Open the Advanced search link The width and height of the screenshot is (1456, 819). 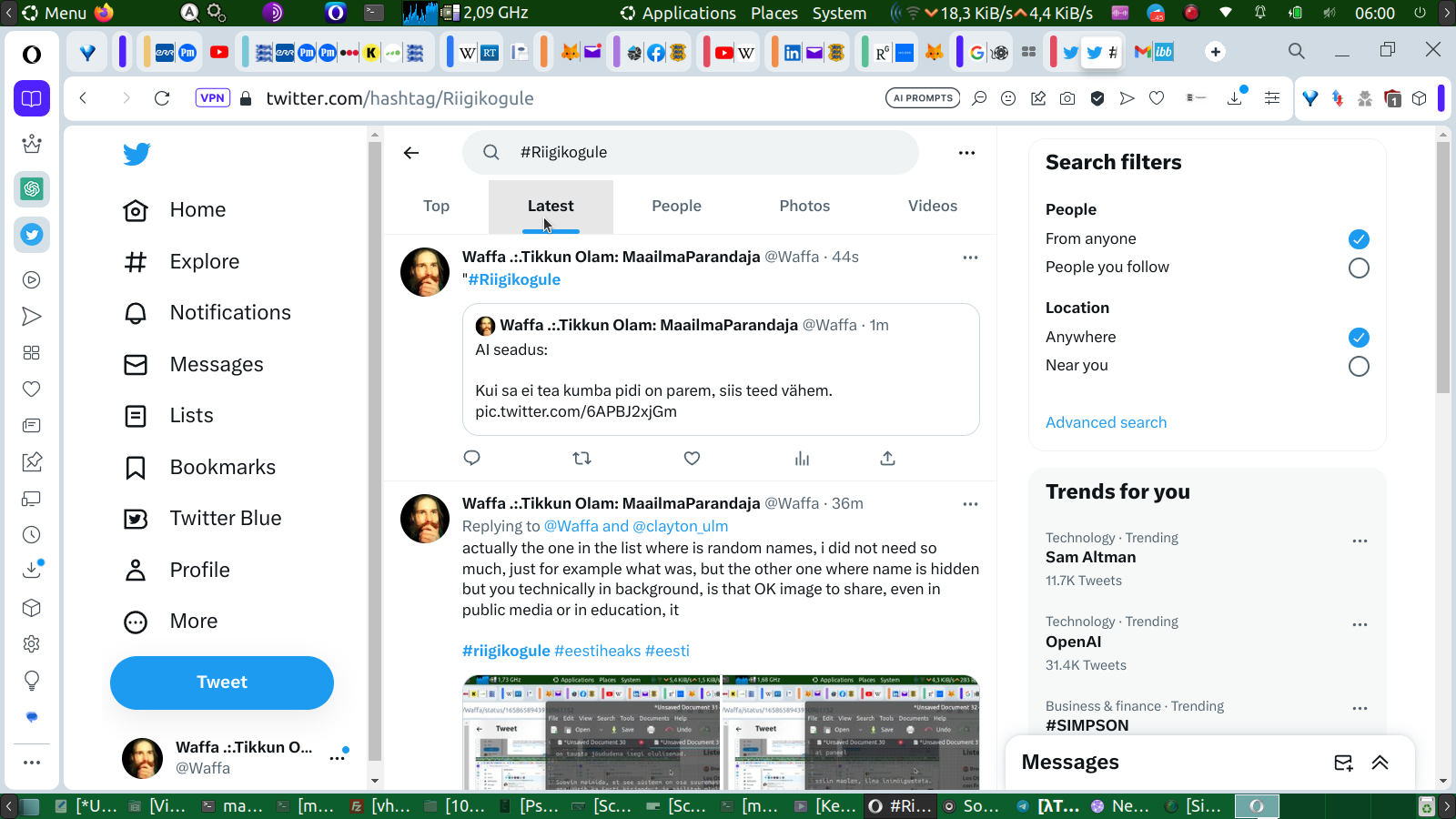click(1106, 422)
